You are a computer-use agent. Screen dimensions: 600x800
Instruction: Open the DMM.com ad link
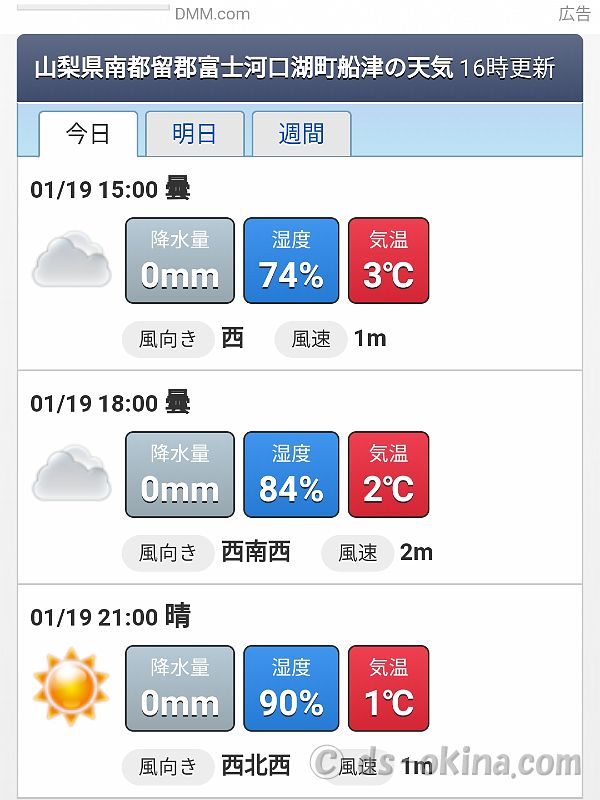tap(212, 14)
